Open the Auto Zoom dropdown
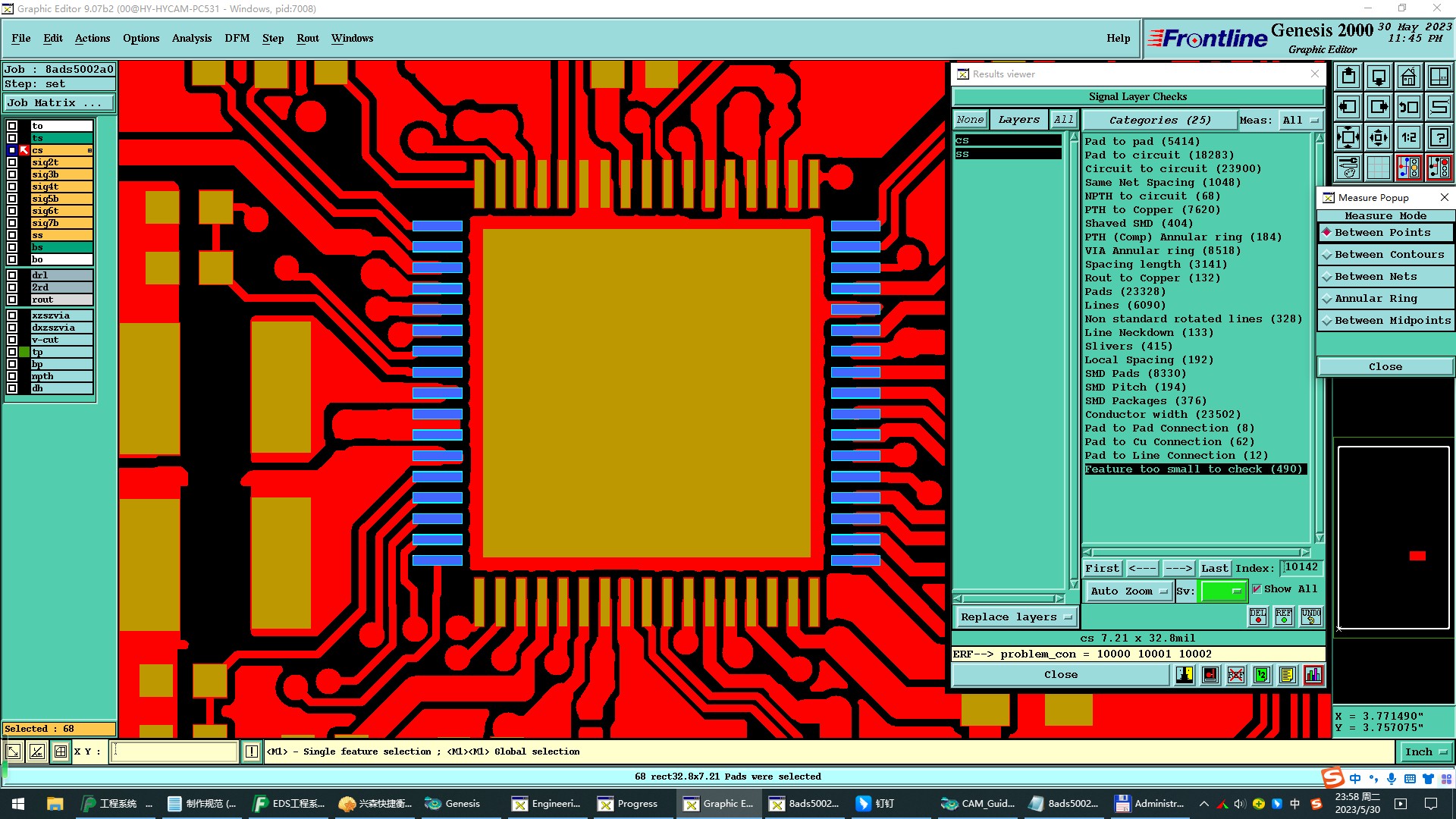Image resolution: width=1456 pixels, height=819 pixels. [1128, 591]
